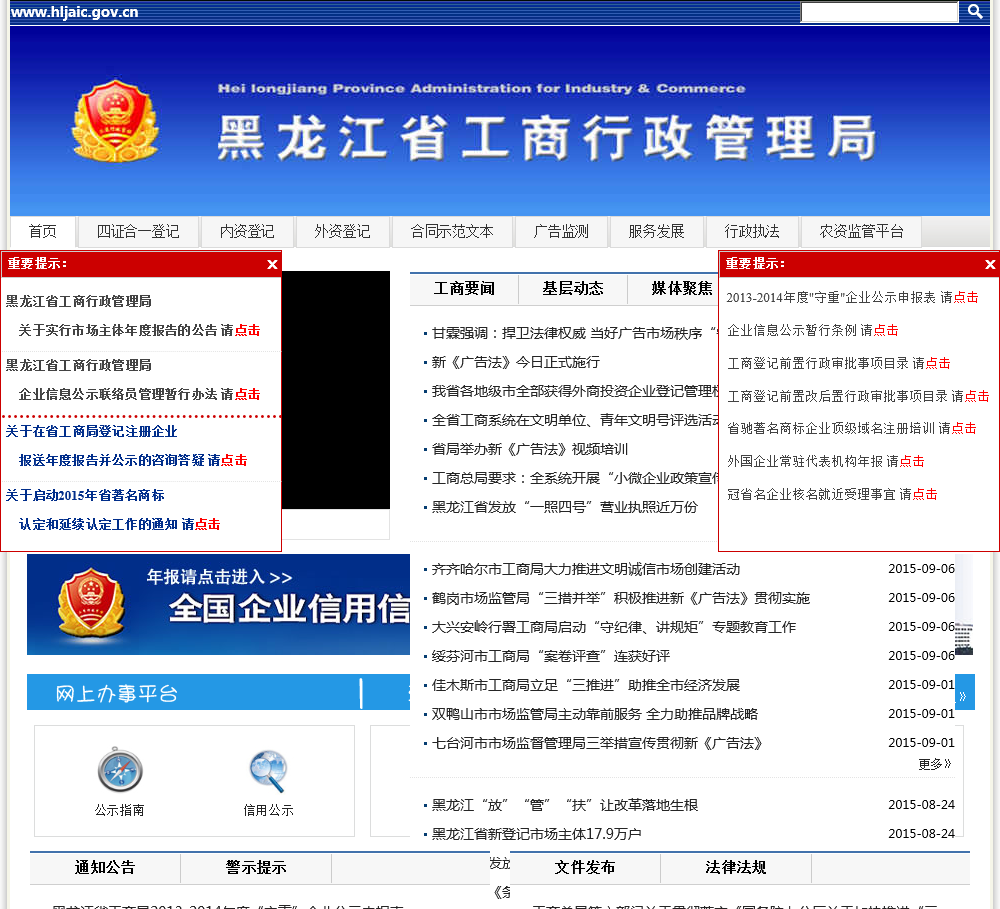The image size is (1000, 909).
Task: Click the blue » arrow button
Action: pyautogui.click(x=964, y=694)
